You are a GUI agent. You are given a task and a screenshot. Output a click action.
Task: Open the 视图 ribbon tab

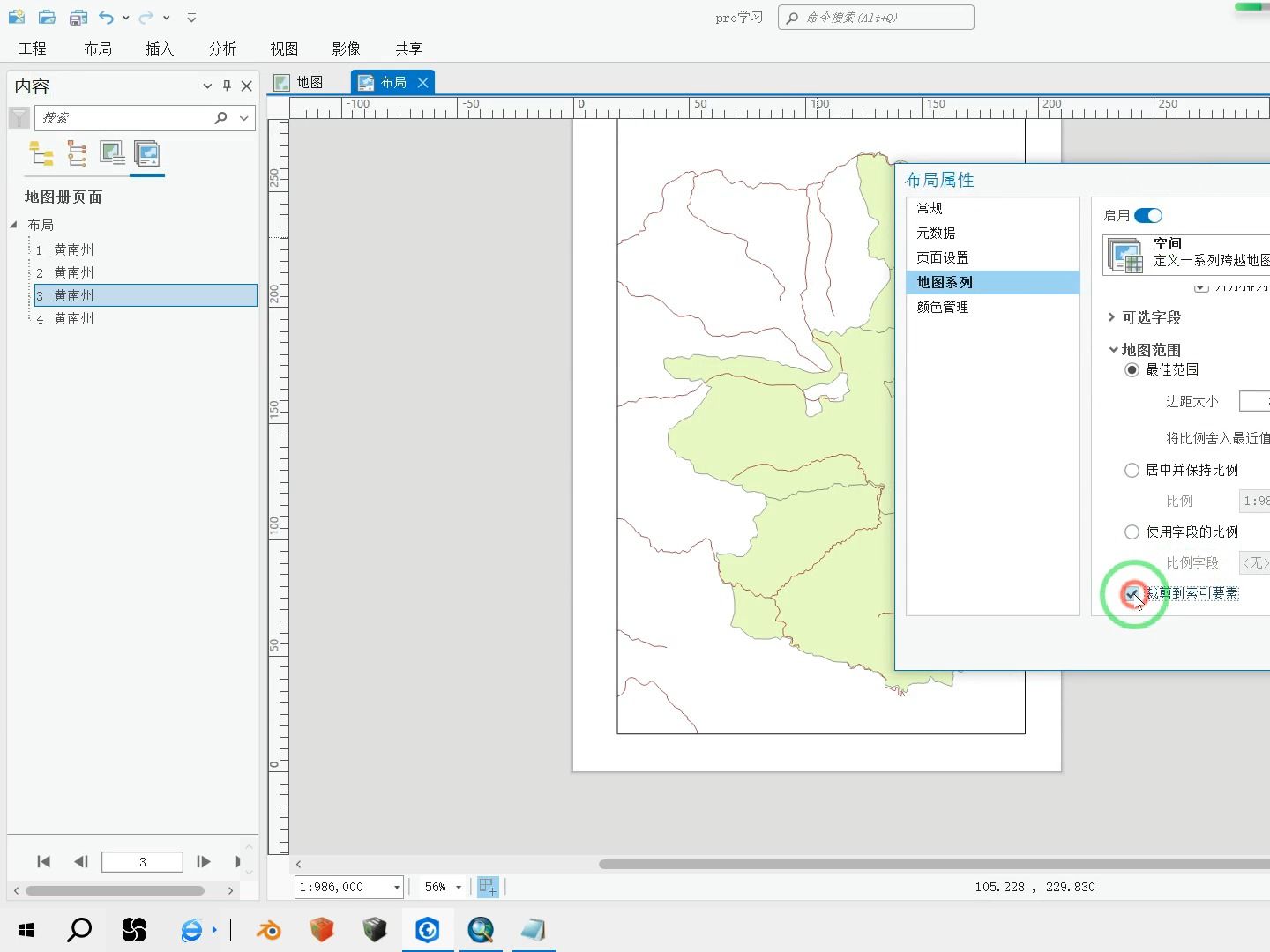click(x=284, y=48)
